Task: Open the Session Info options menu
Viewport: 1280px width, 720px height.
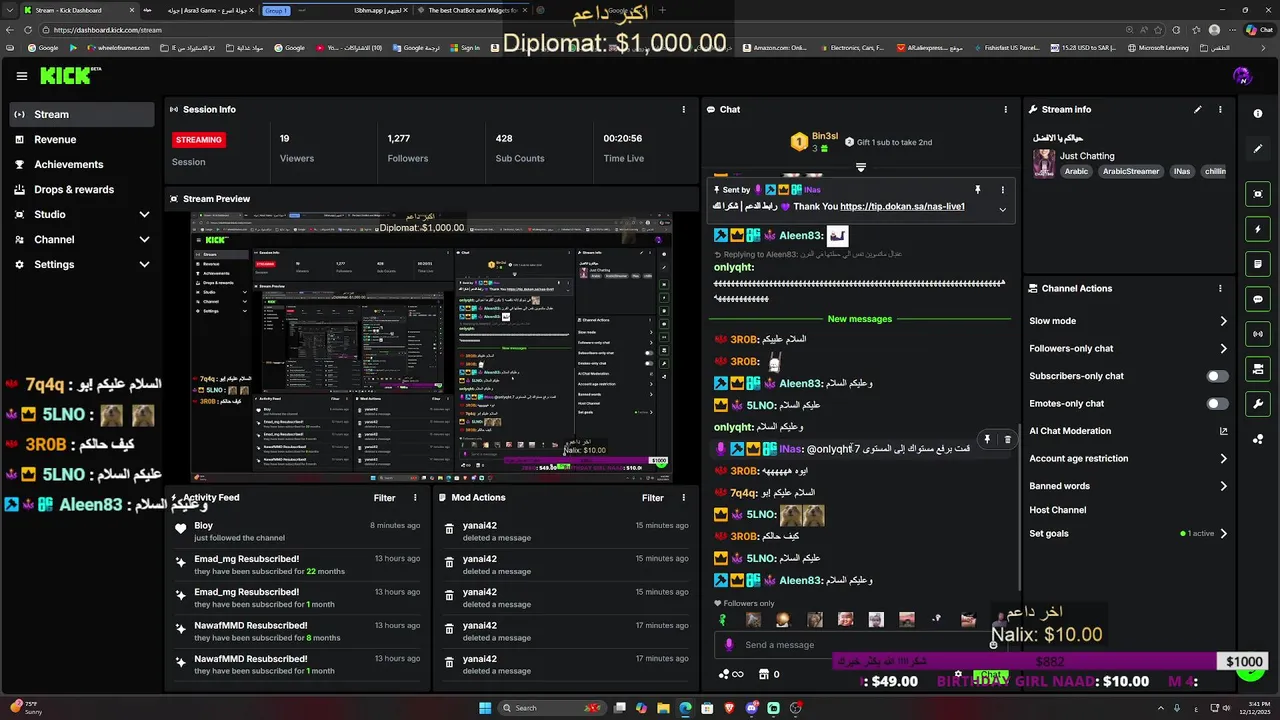Action: point(684,109)
